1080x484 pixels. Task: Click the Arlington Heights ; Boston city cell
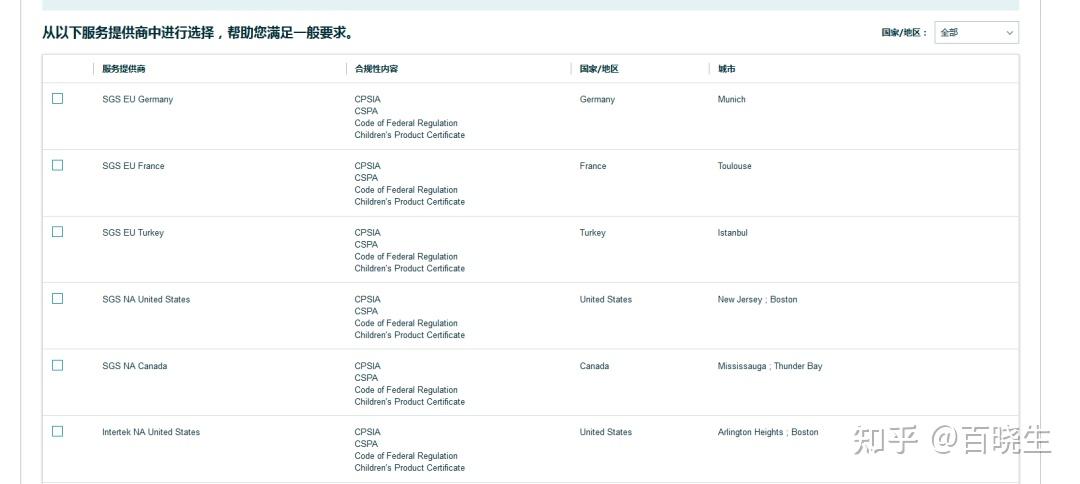click(768, 432)
